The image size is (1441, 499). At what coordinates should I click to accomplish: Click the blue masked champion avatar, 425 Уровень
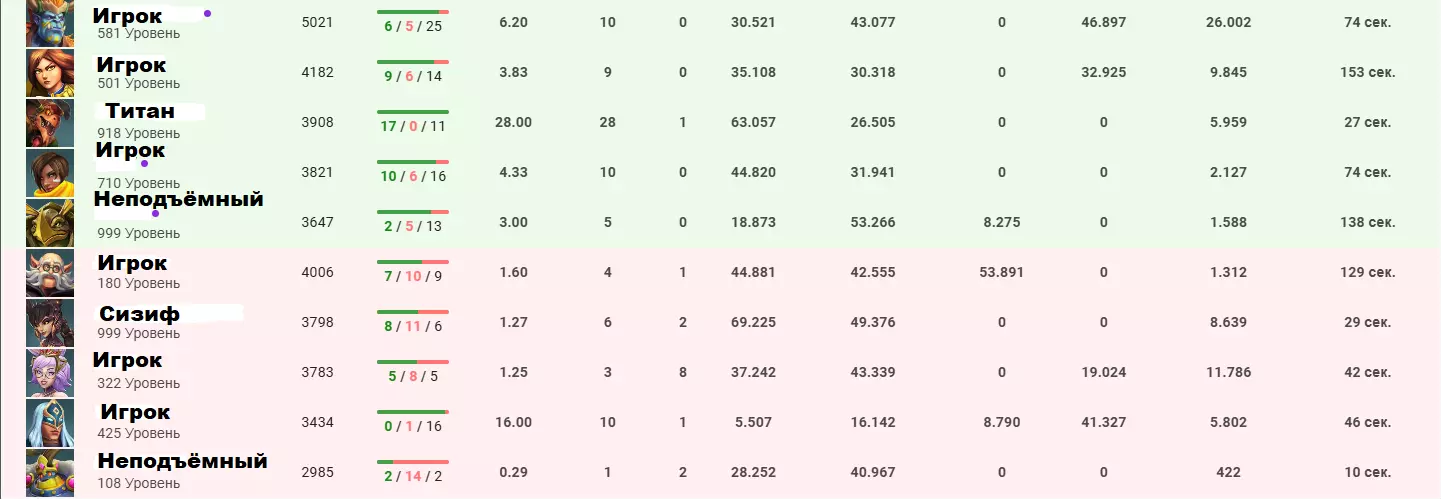pyautogui.click(x=50, y=422)
